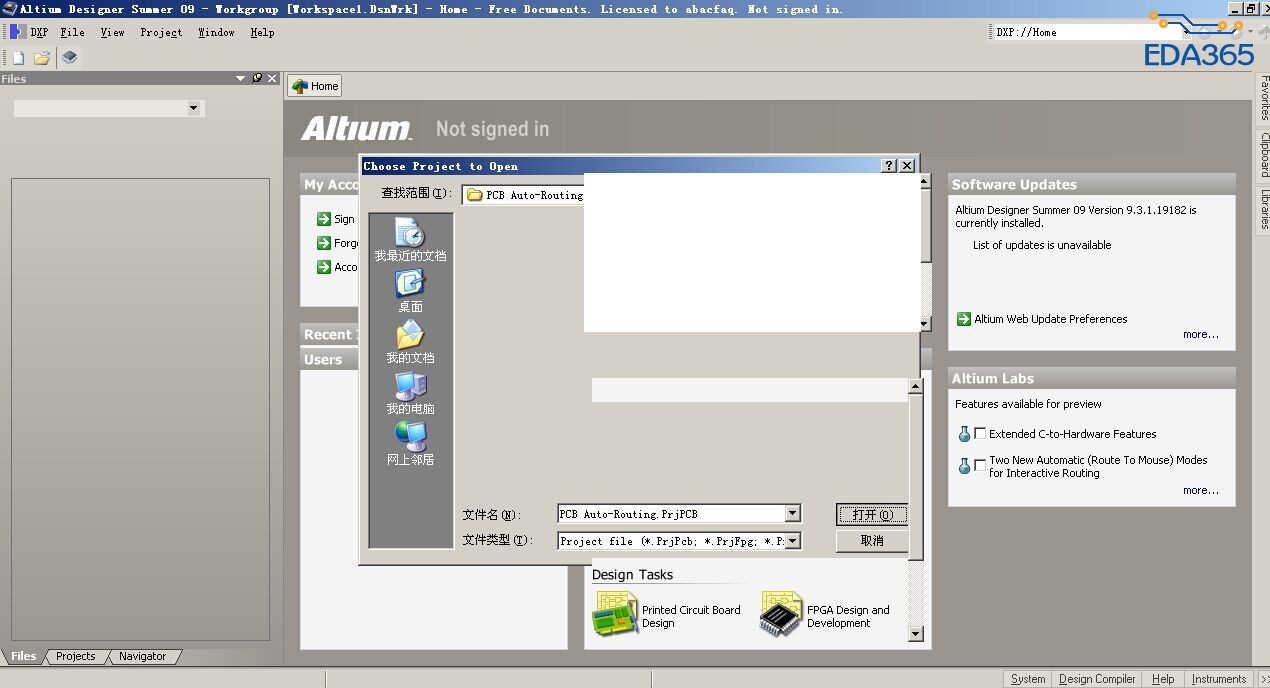Click the Cancel (取消) button
Screen dimensions: 1270x688
872,541
